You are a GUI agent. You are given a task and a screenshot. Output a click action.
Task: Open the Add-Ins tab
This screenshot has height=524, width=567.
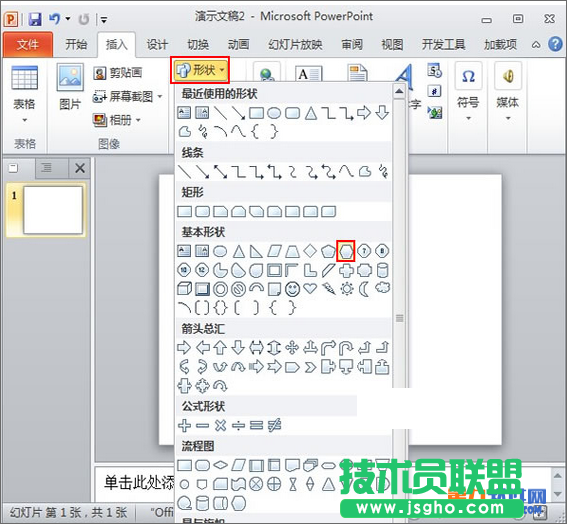[x=500, y=44]
